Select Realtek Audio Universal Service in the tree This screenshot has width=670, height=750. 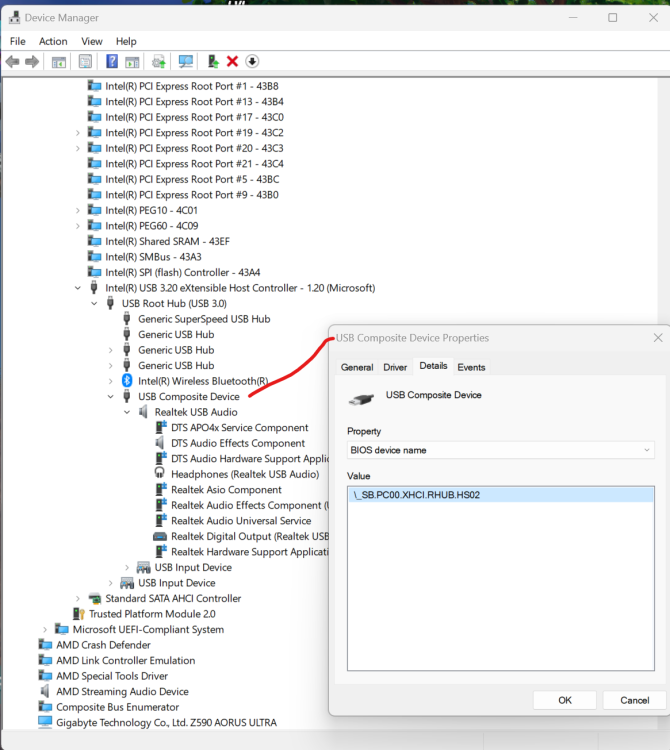(241, 520)
